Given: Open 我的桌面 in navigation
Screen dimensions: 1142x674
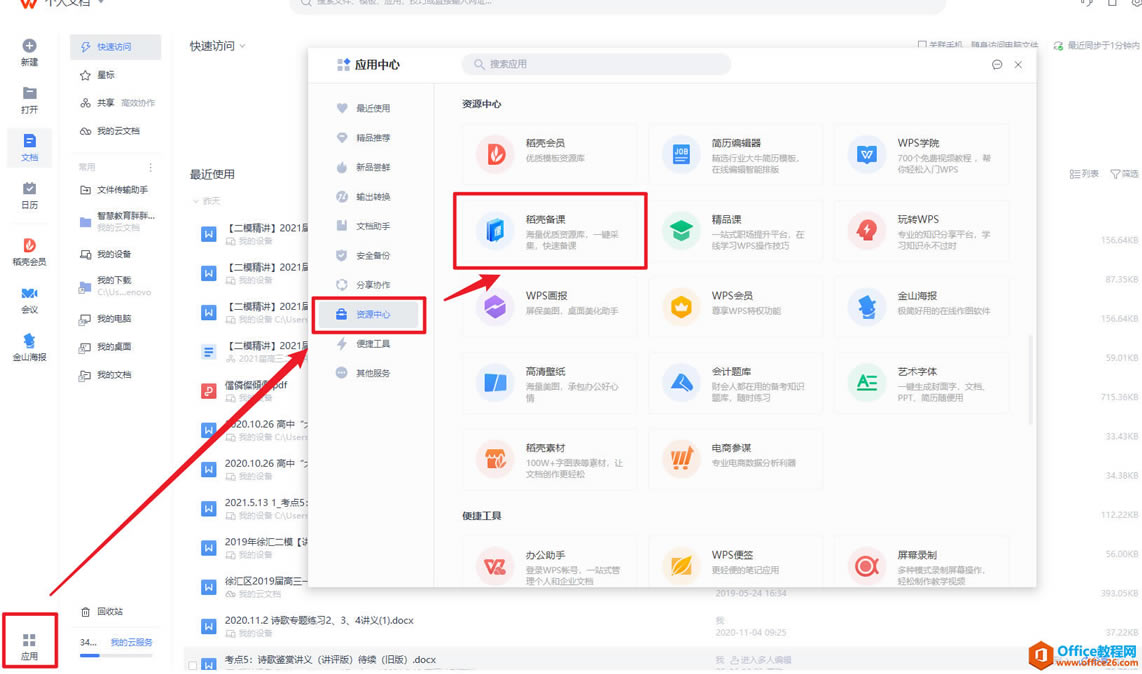Looking at the screenshot, I should pos(115,347).
